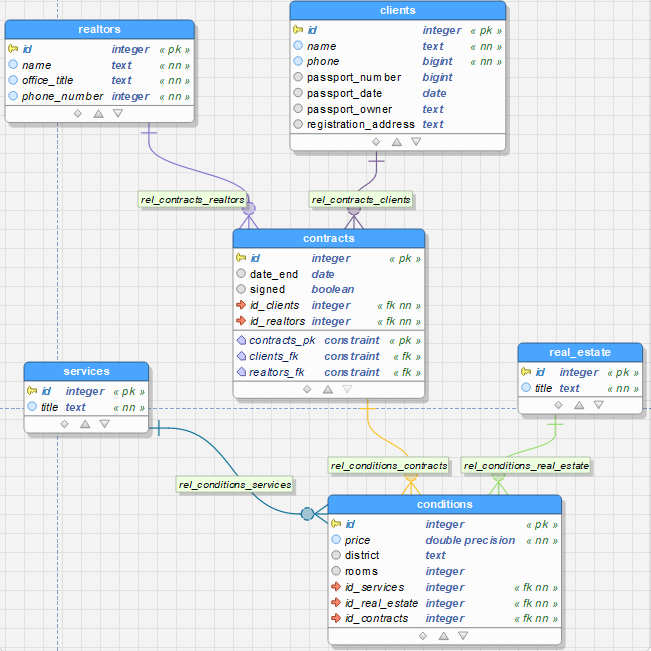Click foreign key arrow icon of id_real_estate
Viewport: 651px width, 651px height.
pos(336,602)
